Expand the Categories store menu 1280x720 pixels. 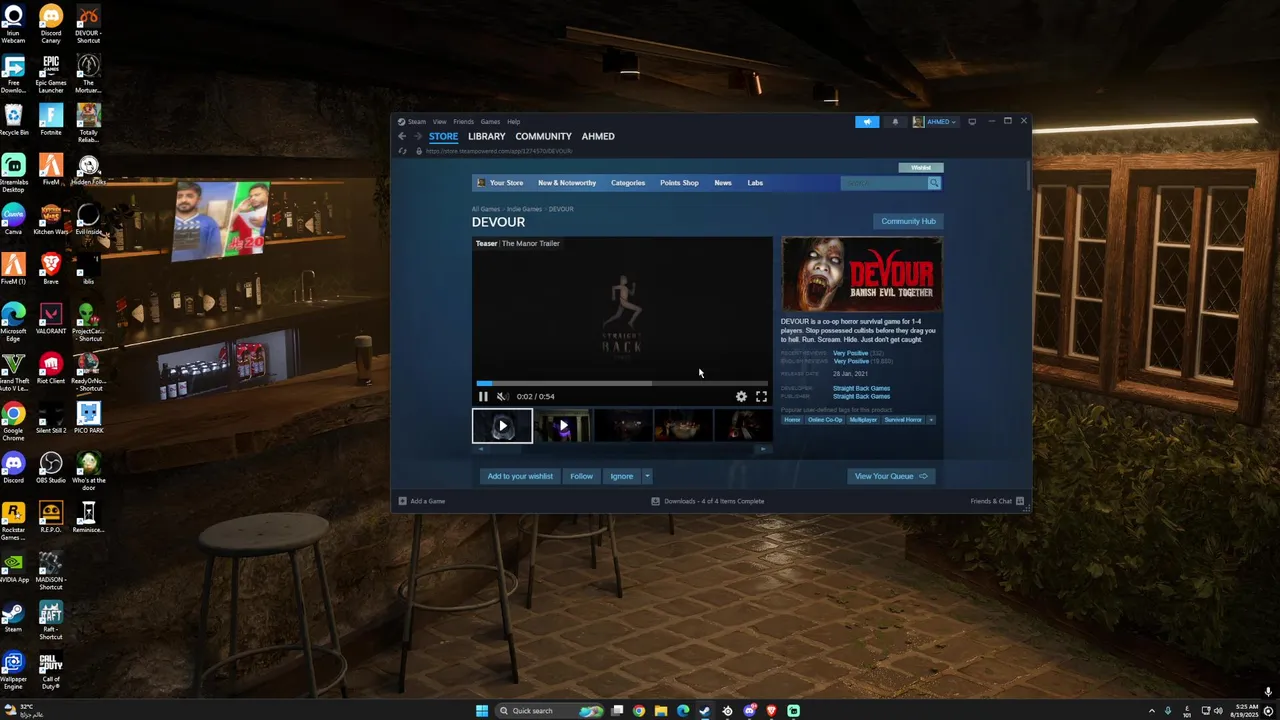[628, 183]
